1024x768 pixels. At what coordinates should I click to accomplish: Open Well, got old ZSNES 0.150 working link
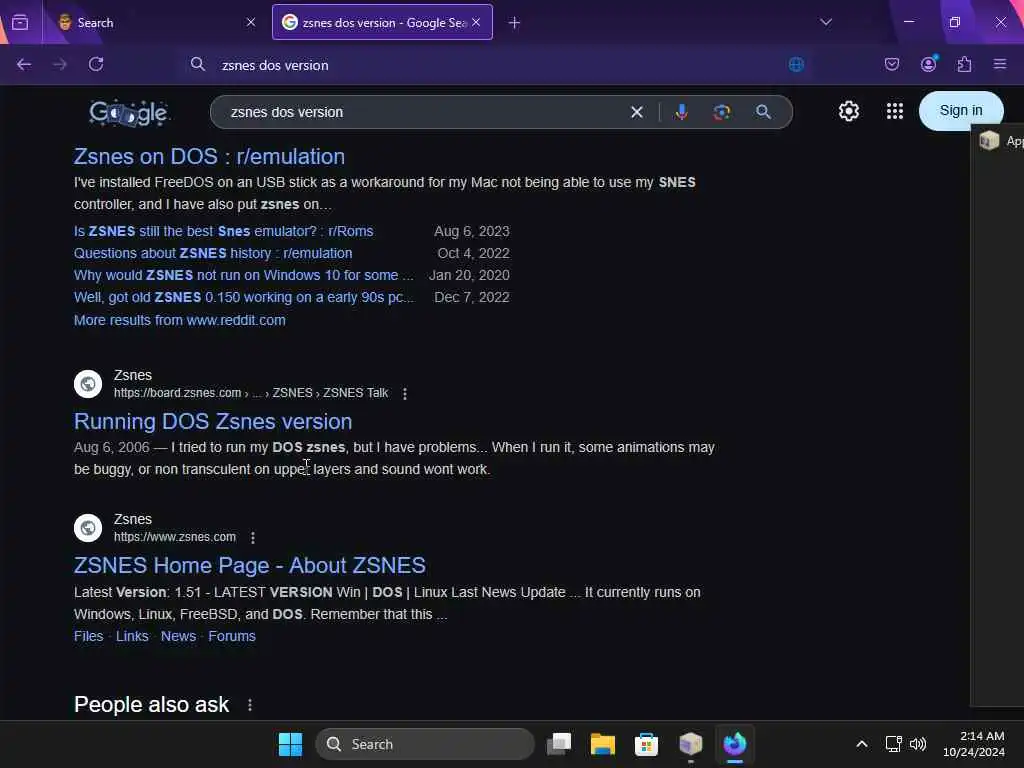(x=244, y=297)
